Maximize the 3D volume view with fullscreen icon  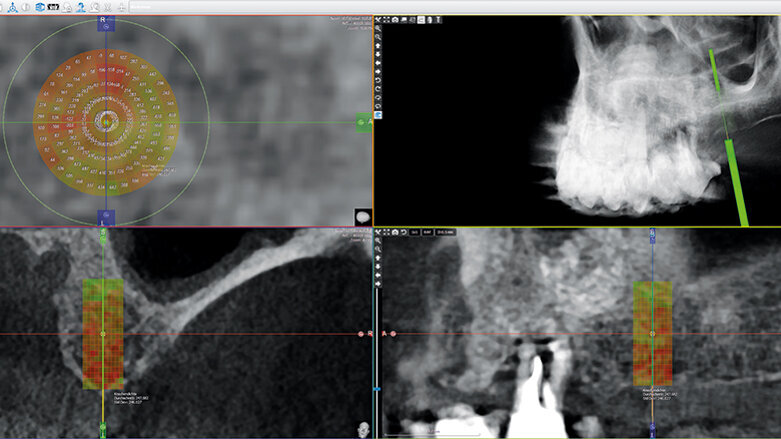tap(387, 20)
